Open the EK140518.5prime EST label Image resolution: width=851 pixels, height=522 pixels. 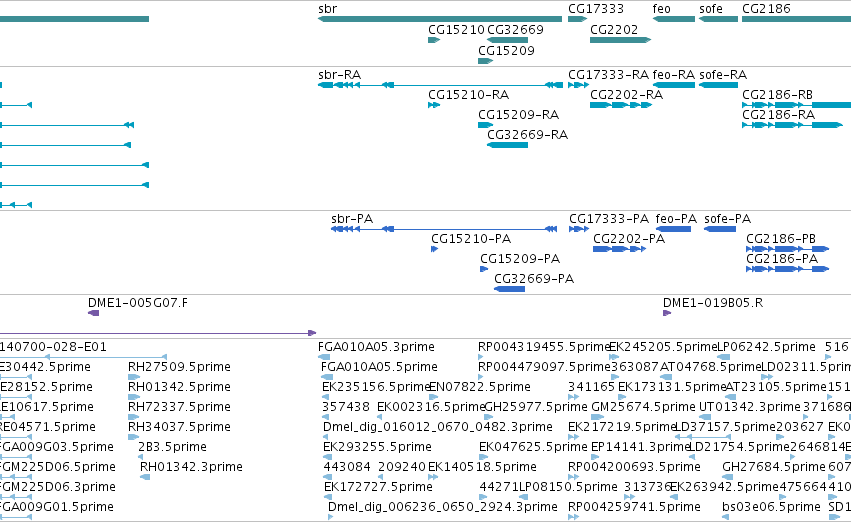pos(482,468)
